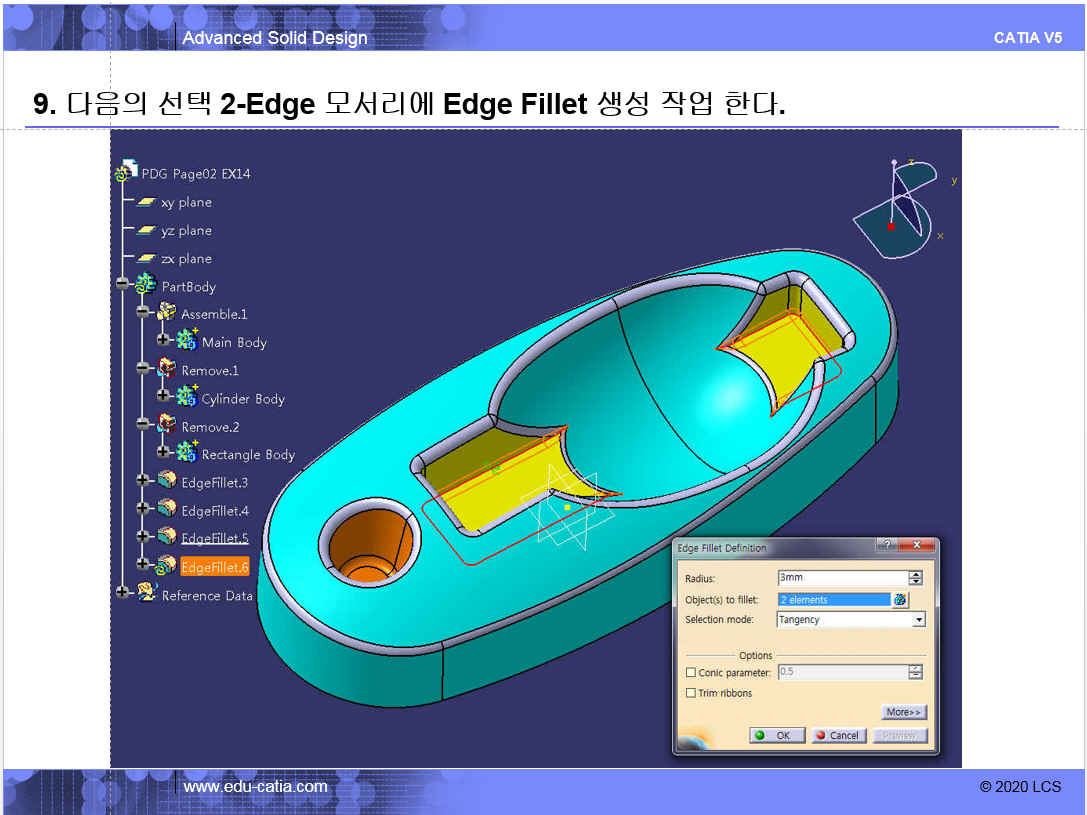Select the EdgeFillet.3 icon in tree

click(x=166, y=482)
